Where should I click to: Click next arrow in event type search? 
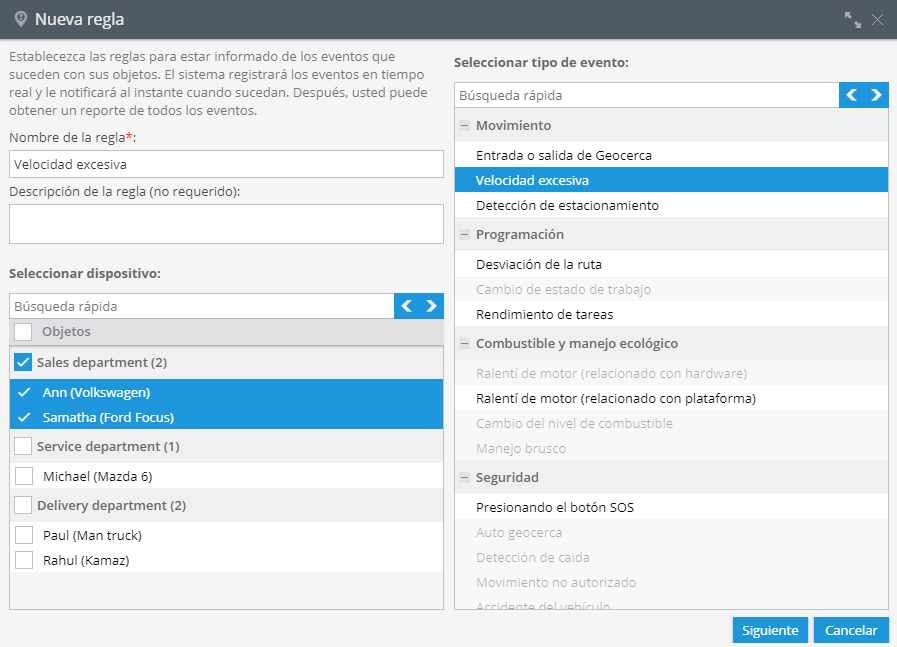coord(876,95)
